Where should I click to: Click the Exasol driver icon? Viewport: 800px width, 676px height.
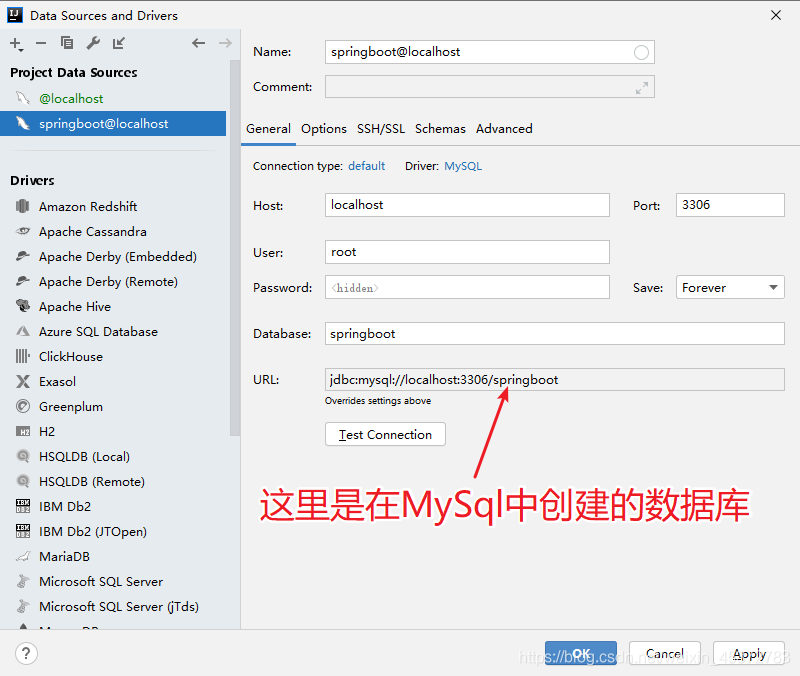(x=22, y=381)
